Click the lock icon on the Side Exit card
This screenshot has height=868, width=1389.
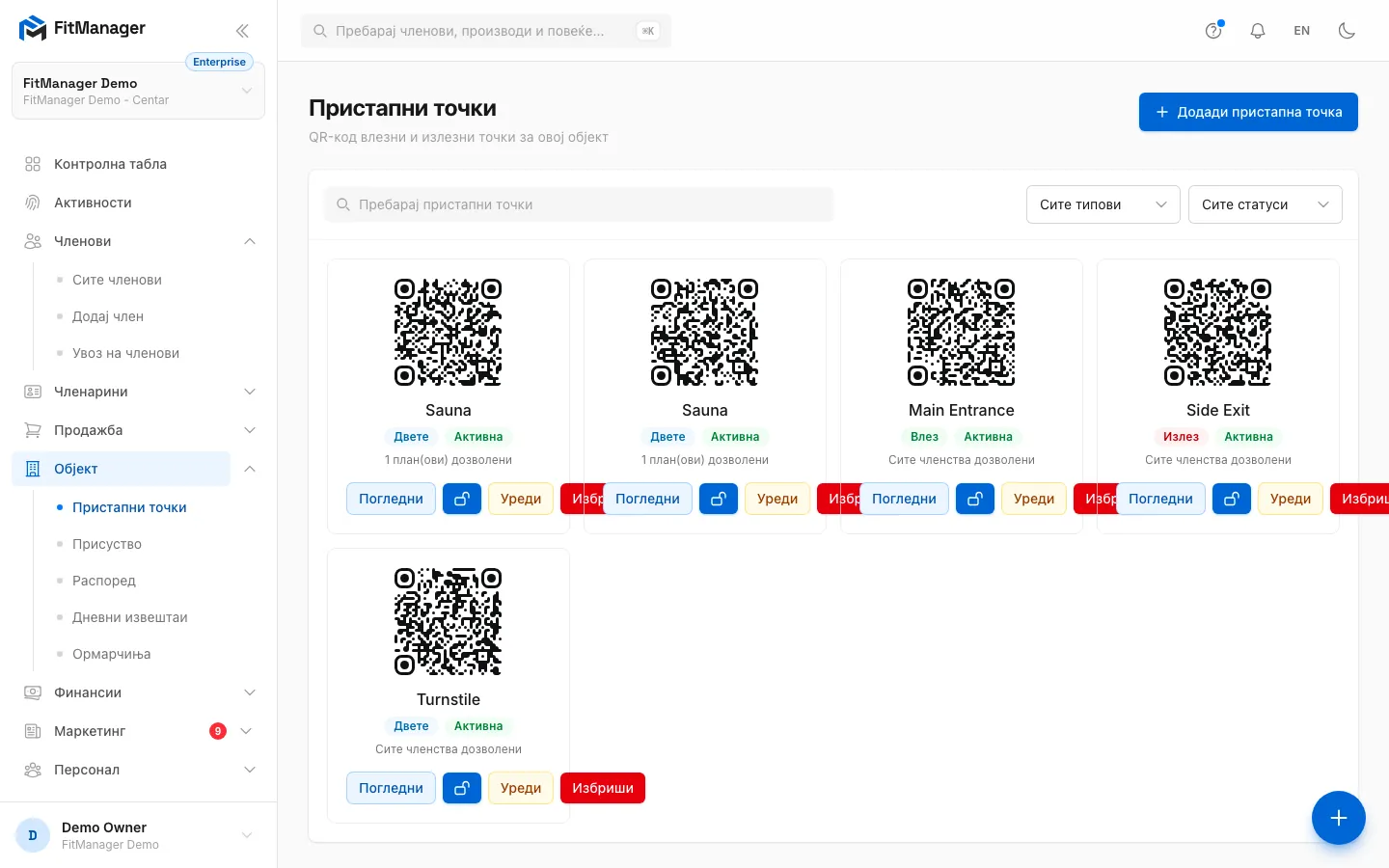point(1232,499)
